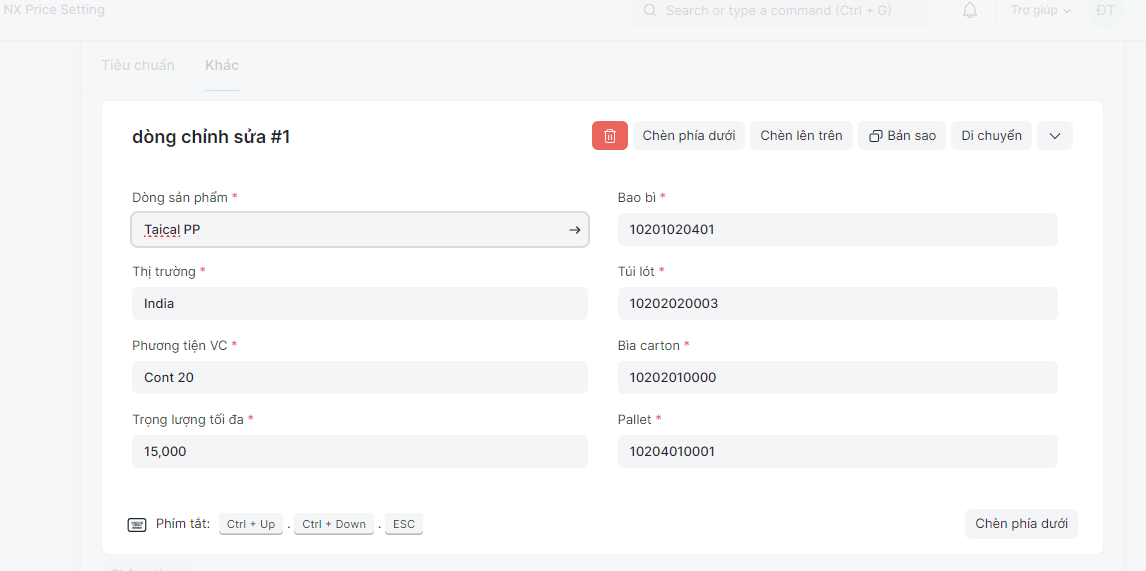
Task: Click the bottom Chèn phía dưới button
Action: point(1021,524)
